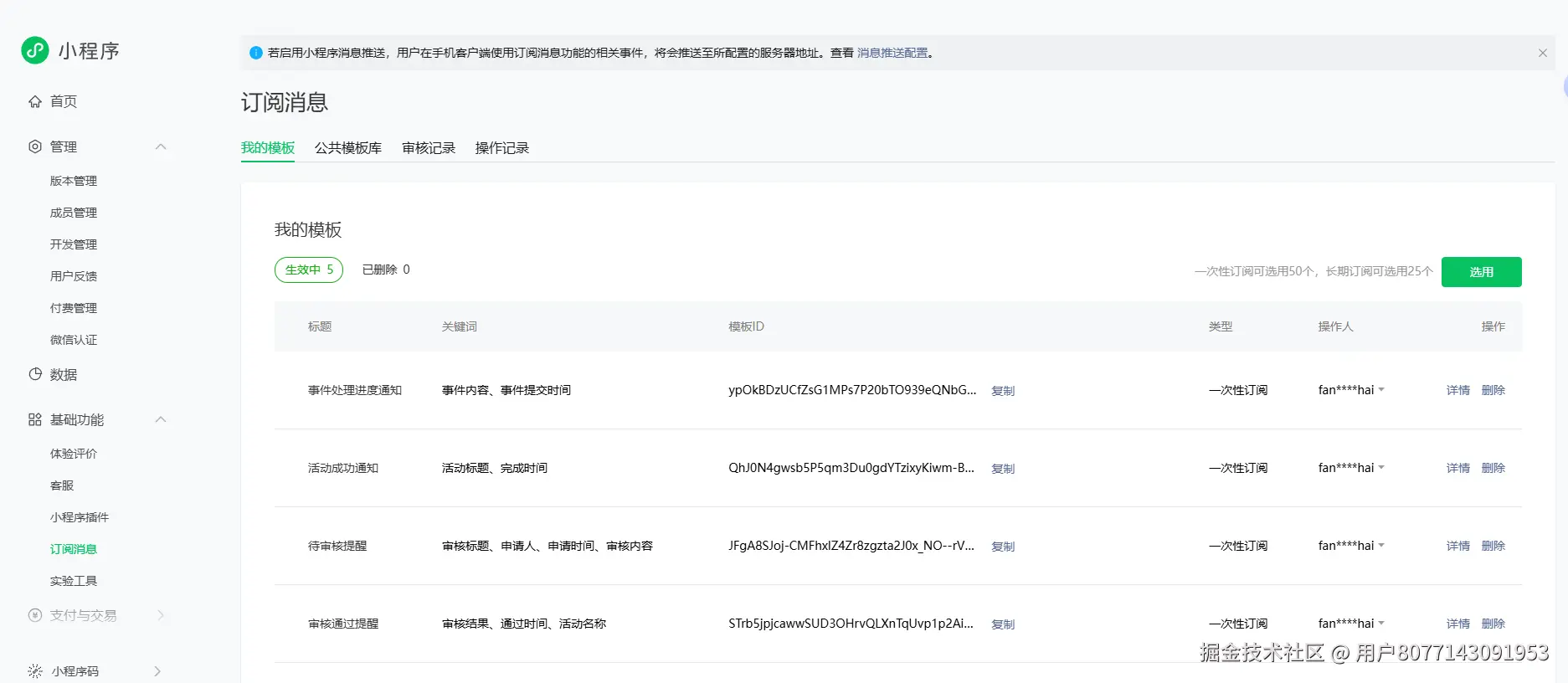Click the 事件处理进度通知 title cell

tap(355, 390)
